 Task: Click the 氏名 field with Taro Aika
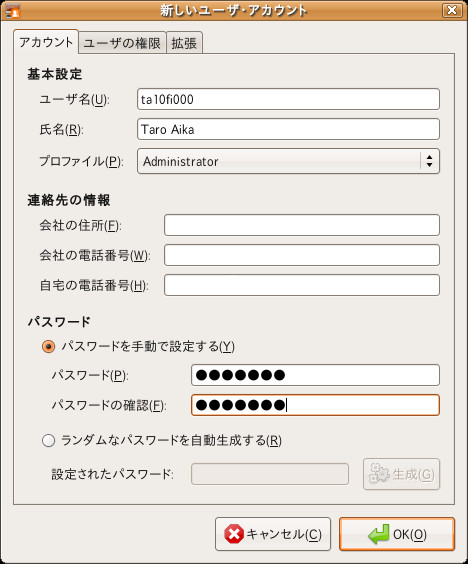(288, 129)
